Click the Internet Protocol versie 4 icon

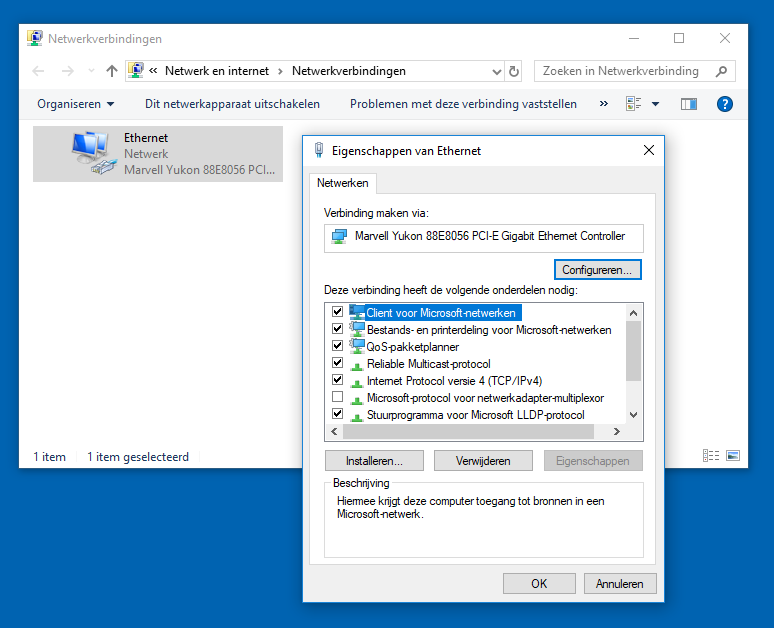click(357, 383)
